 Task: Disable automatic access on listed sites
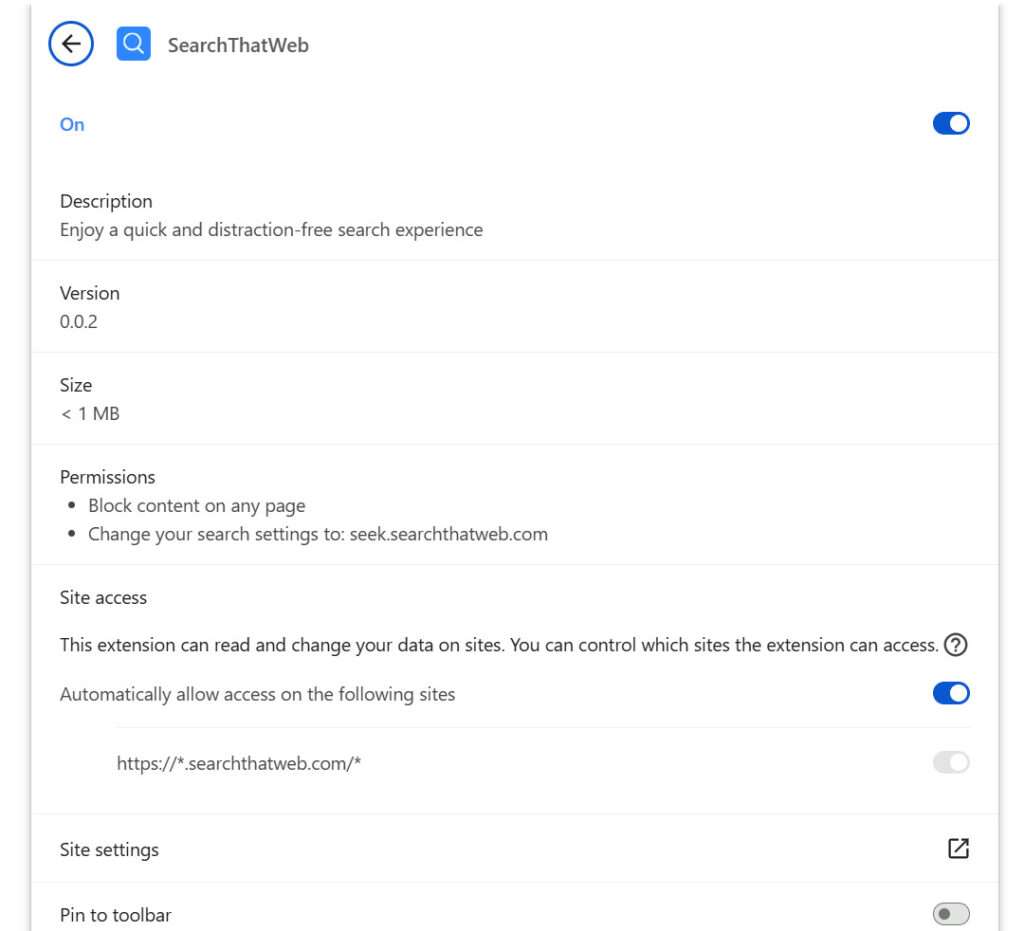[952, 692]
